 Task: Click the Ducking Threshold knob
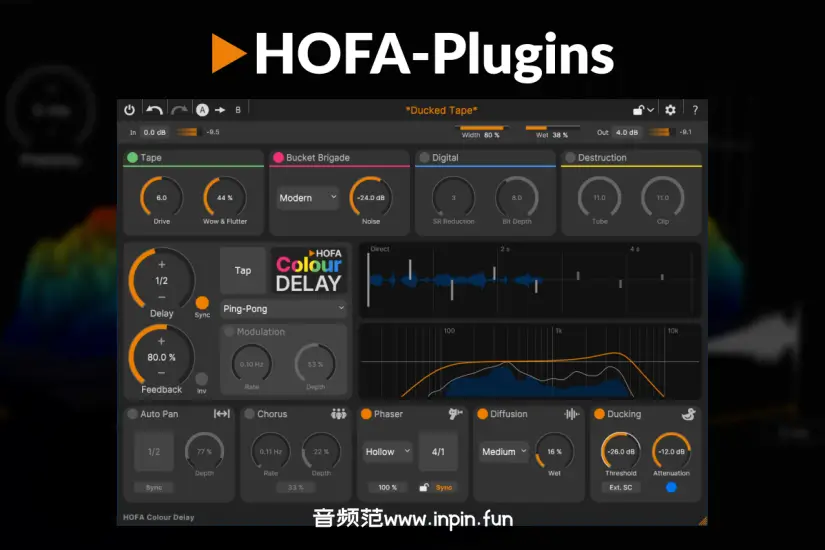tap(621, 452)
